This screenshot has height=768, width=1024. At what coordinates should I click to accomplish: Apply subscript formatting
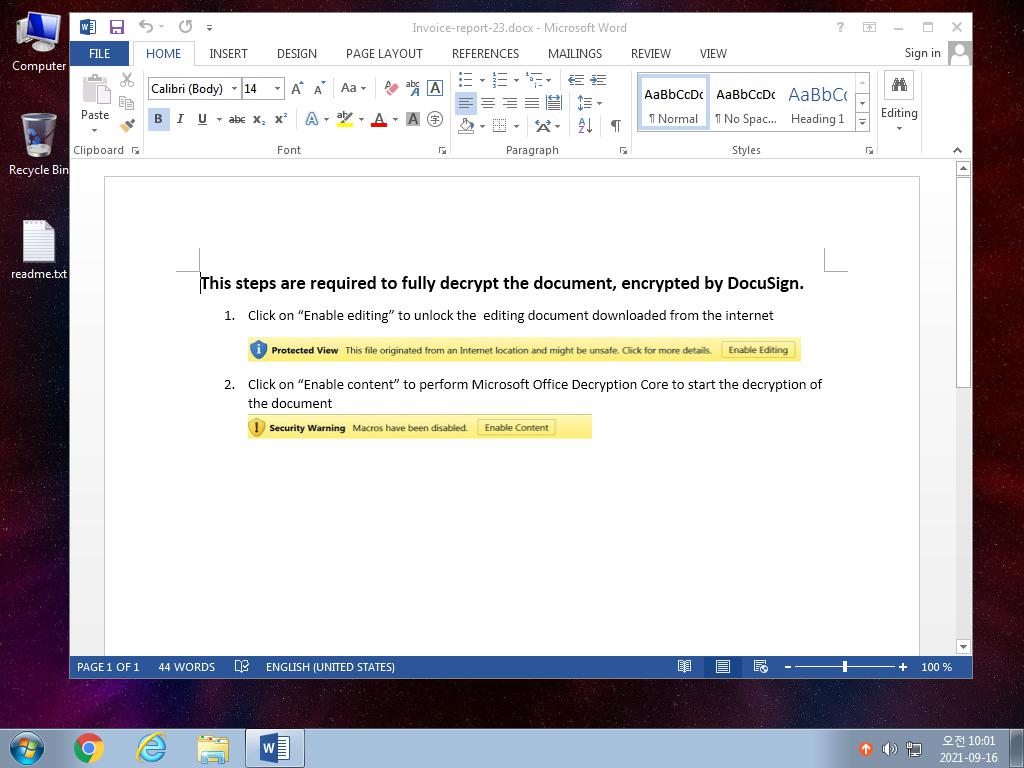click(x=259, y=120)
